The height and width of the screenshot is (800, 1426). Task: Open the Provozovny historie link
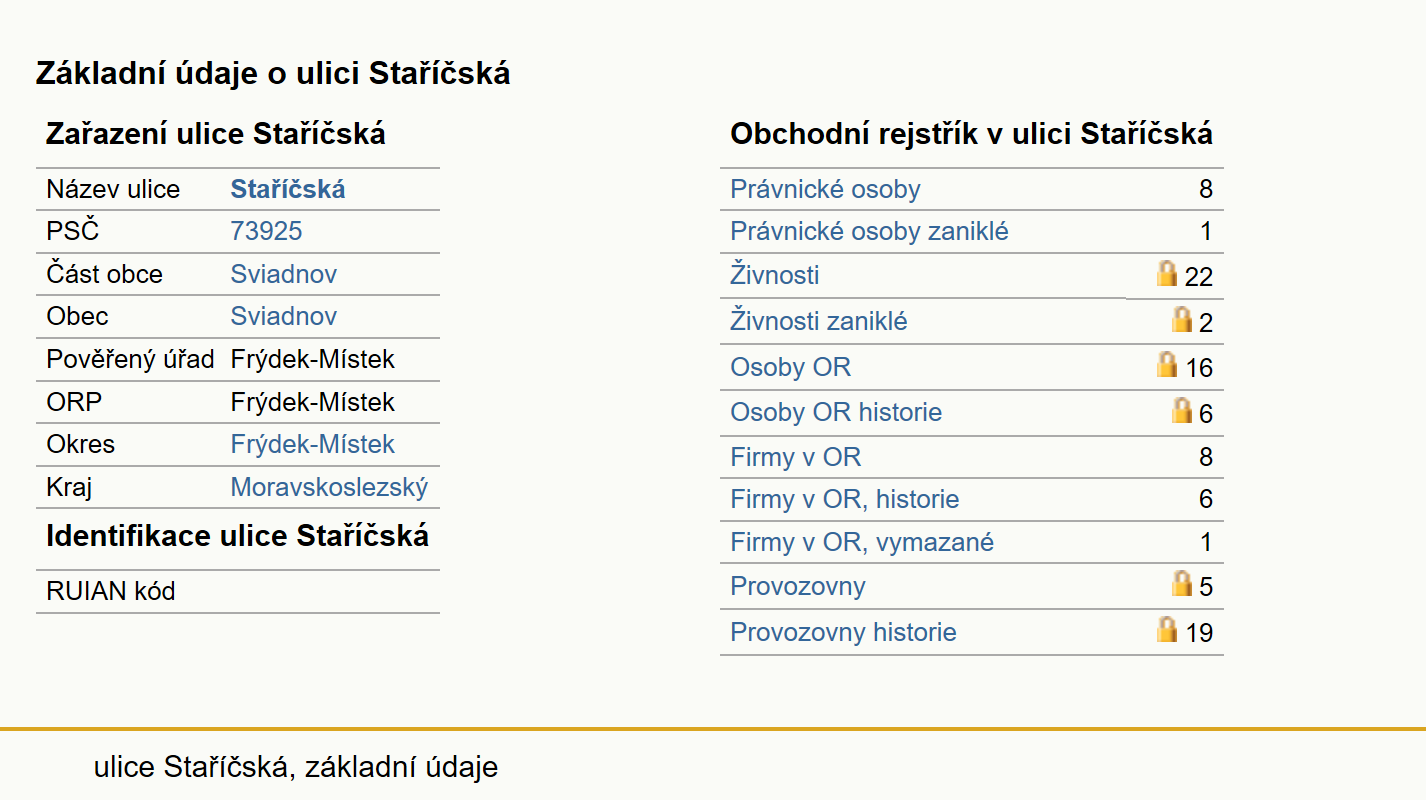point(843,632)
